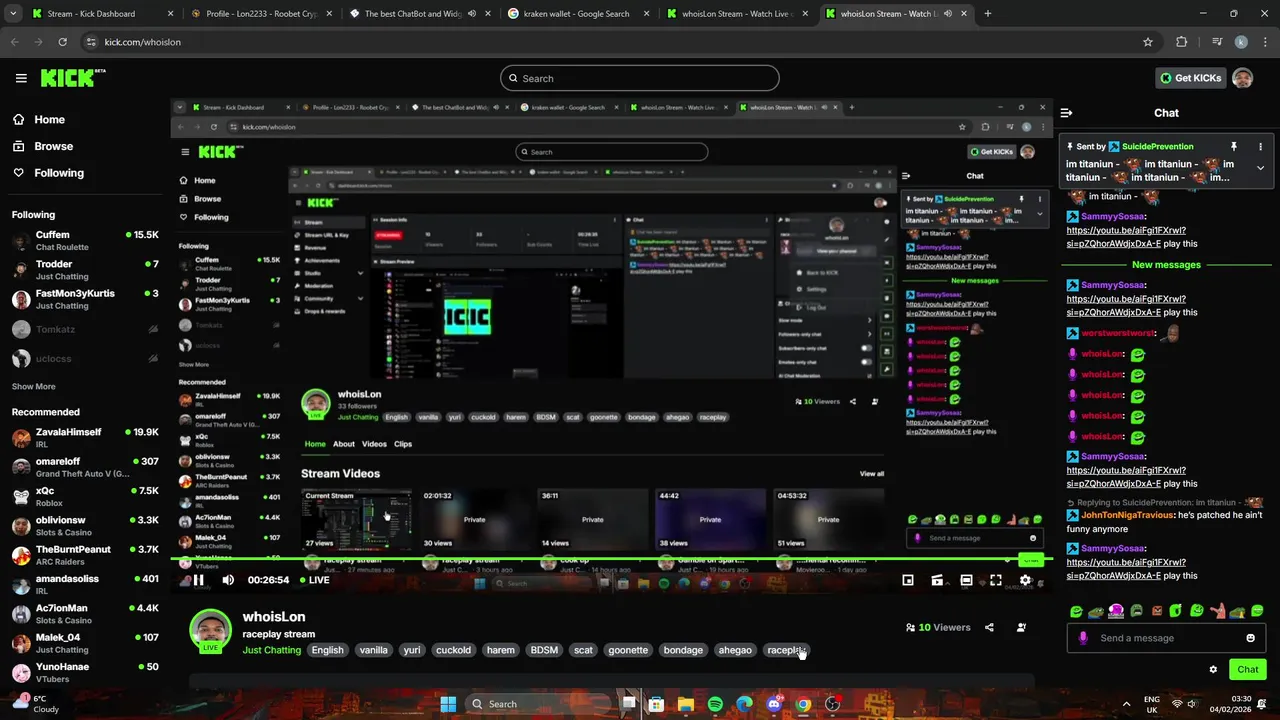Click the vanilla tag pill
This screenshot has width=1280, height=720.
pos(373,650)
